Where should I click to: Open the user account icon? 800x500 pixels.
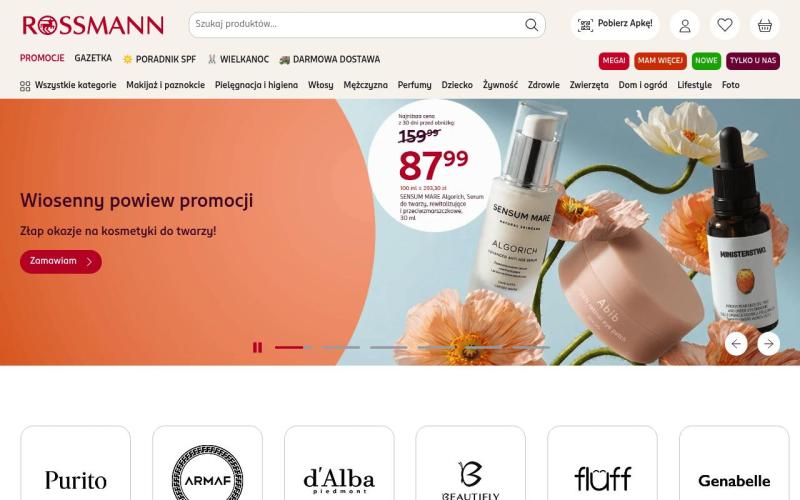tap(685, 25)
